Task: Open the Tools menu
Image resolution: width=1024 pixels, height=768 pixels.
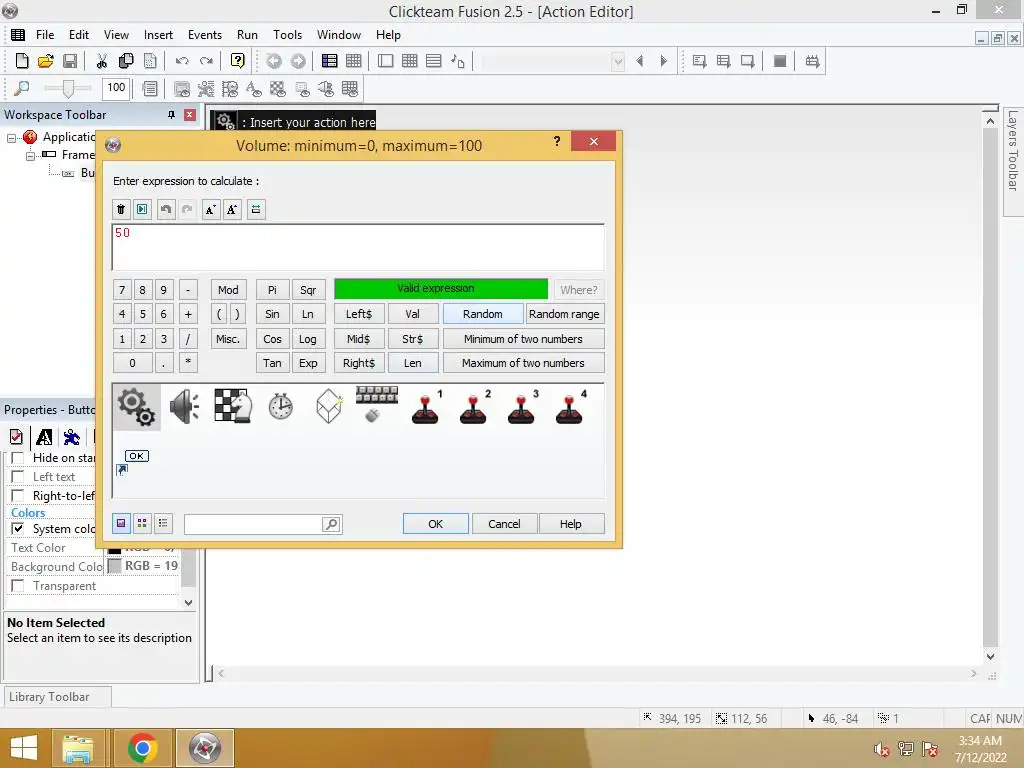Action: 287,35
